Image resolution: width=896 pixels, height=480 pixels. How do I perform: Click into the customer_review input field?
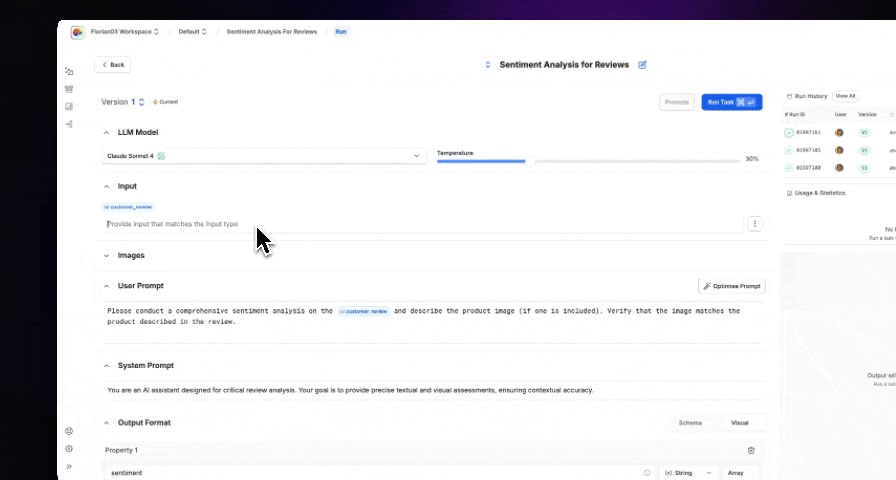(x=420, y=224)
